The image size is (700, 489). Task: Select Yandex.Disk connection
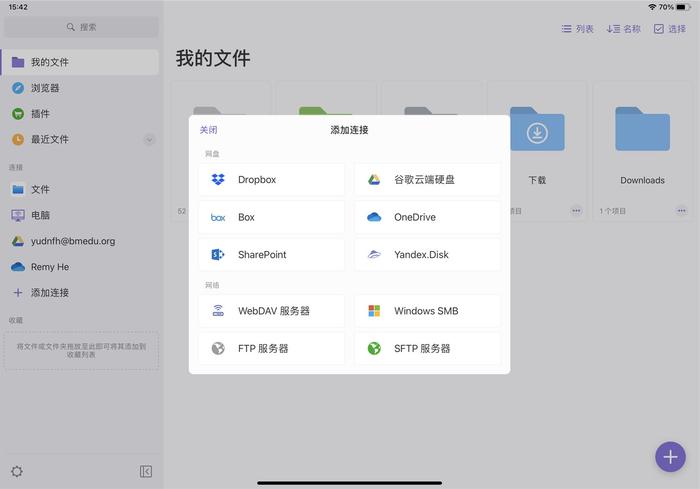pyautogui.click(x=427, y=255)
